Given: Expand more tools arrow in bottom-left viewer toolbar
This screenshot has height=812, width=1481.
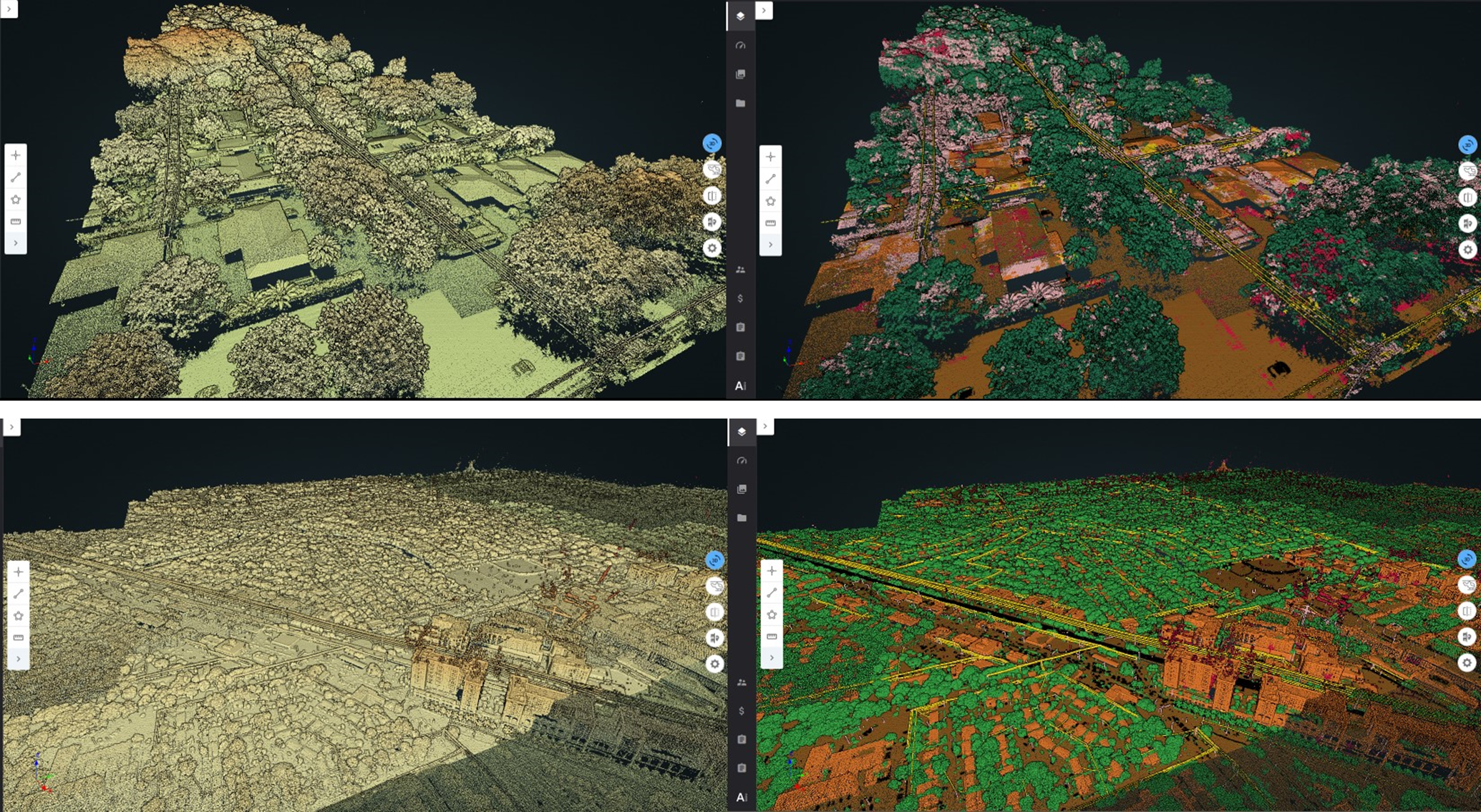Looking at the screenshot, I should (x=19, y=659).
